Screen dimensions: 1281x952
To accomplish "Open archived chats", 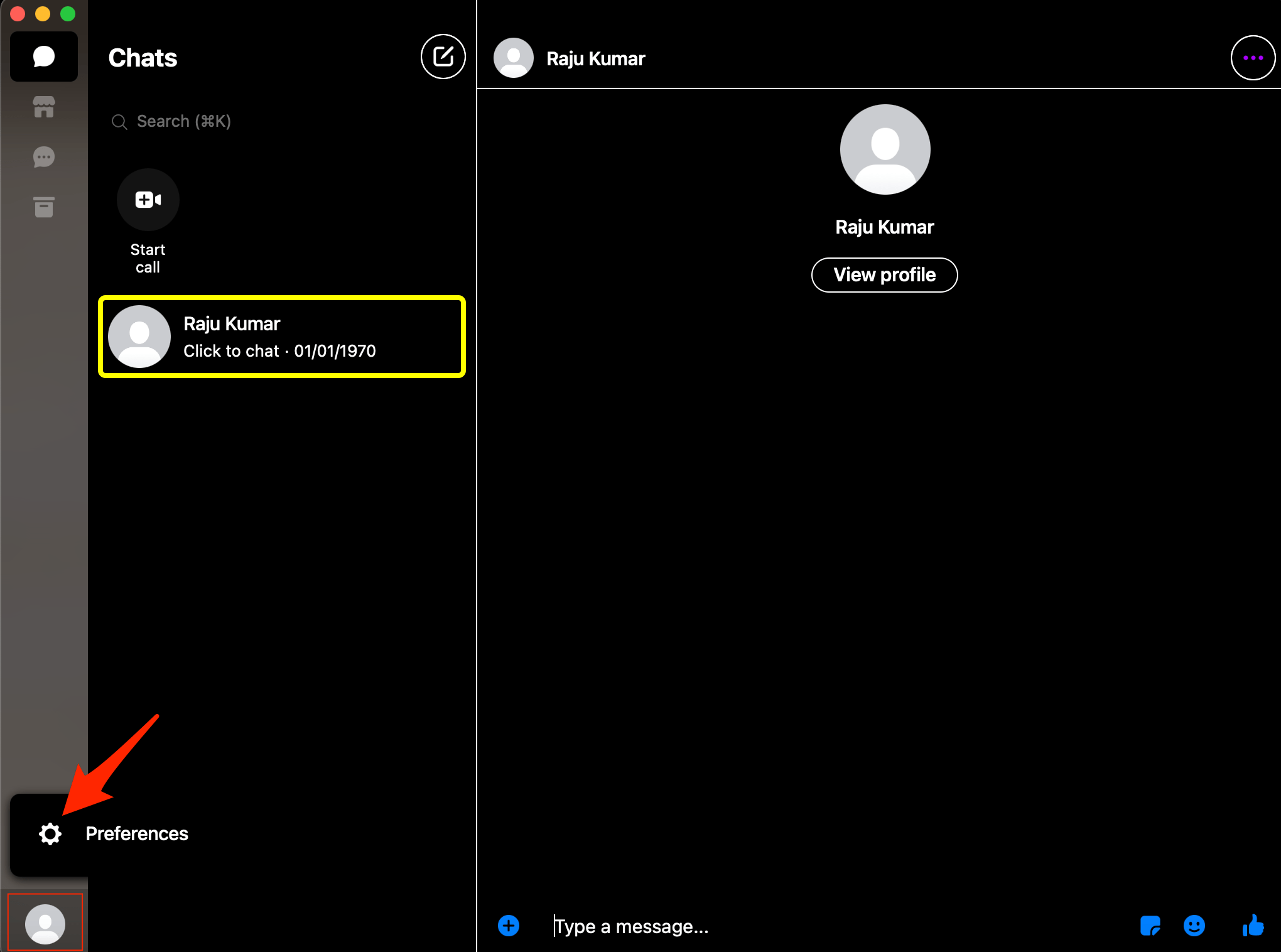I will (44, 207).
